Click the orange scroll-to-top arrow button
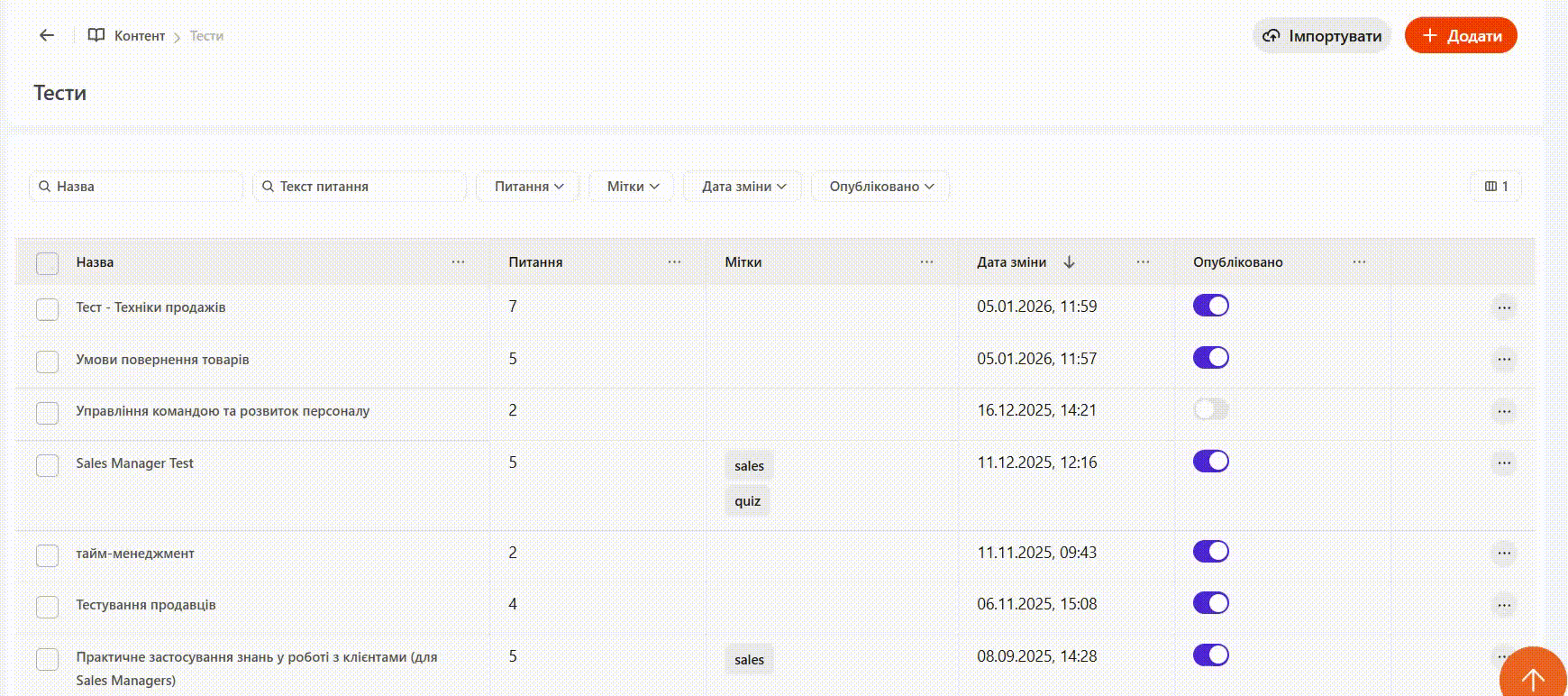 (x=1532, y=677)
